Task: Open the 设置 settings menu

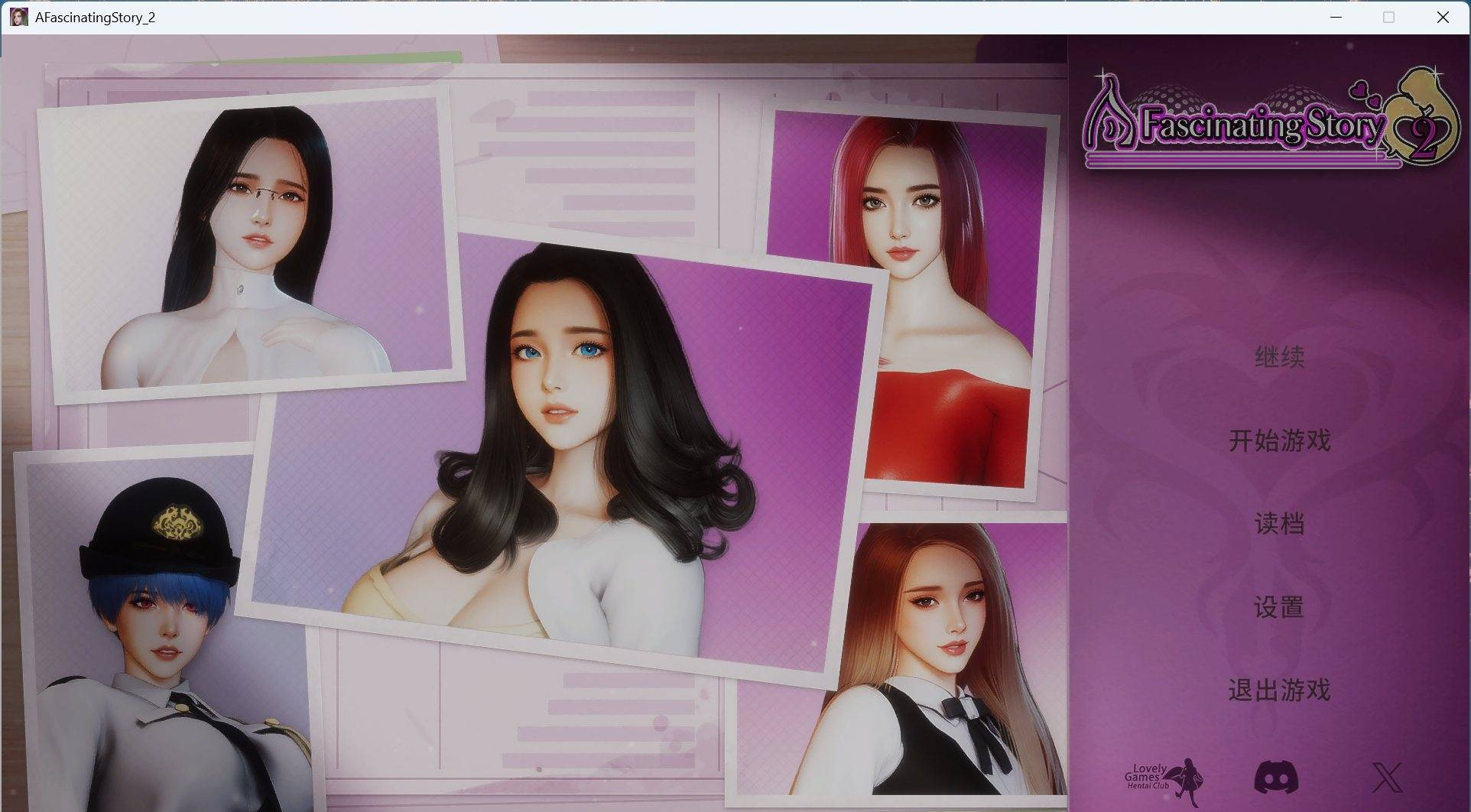Action: 1279,608
